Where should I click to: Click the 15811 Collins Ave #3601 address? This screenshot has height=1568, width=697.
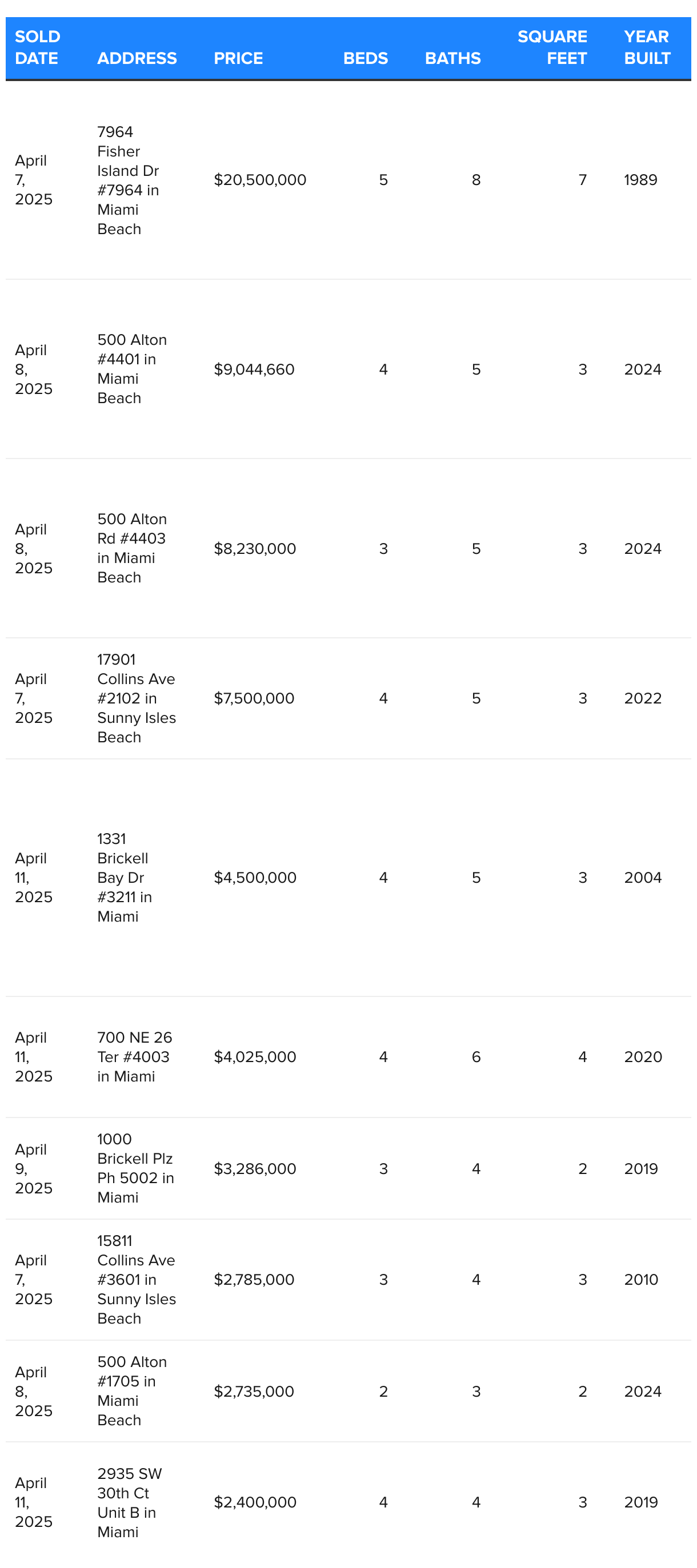pyautogui.click(x=137, y=1280)
